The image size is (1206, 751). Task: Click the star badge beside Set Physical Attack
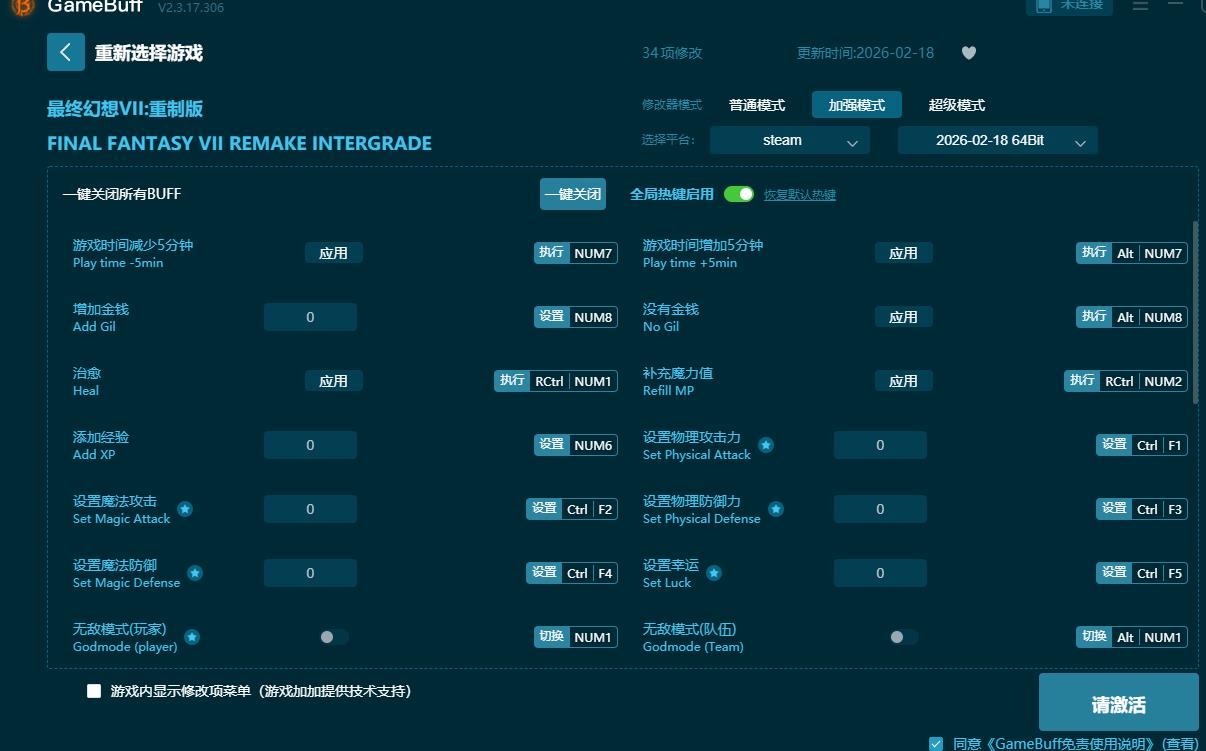[766, 445]
